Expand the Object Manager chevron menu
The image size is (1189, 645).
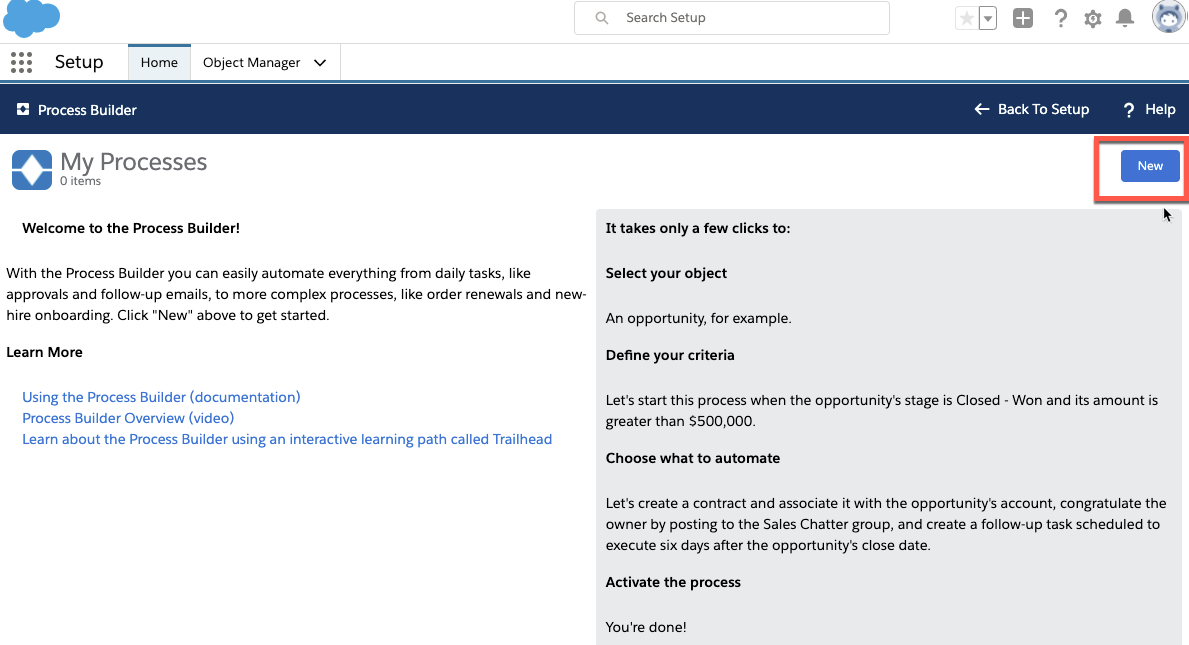pyautogui.click(x=320, y=63)
